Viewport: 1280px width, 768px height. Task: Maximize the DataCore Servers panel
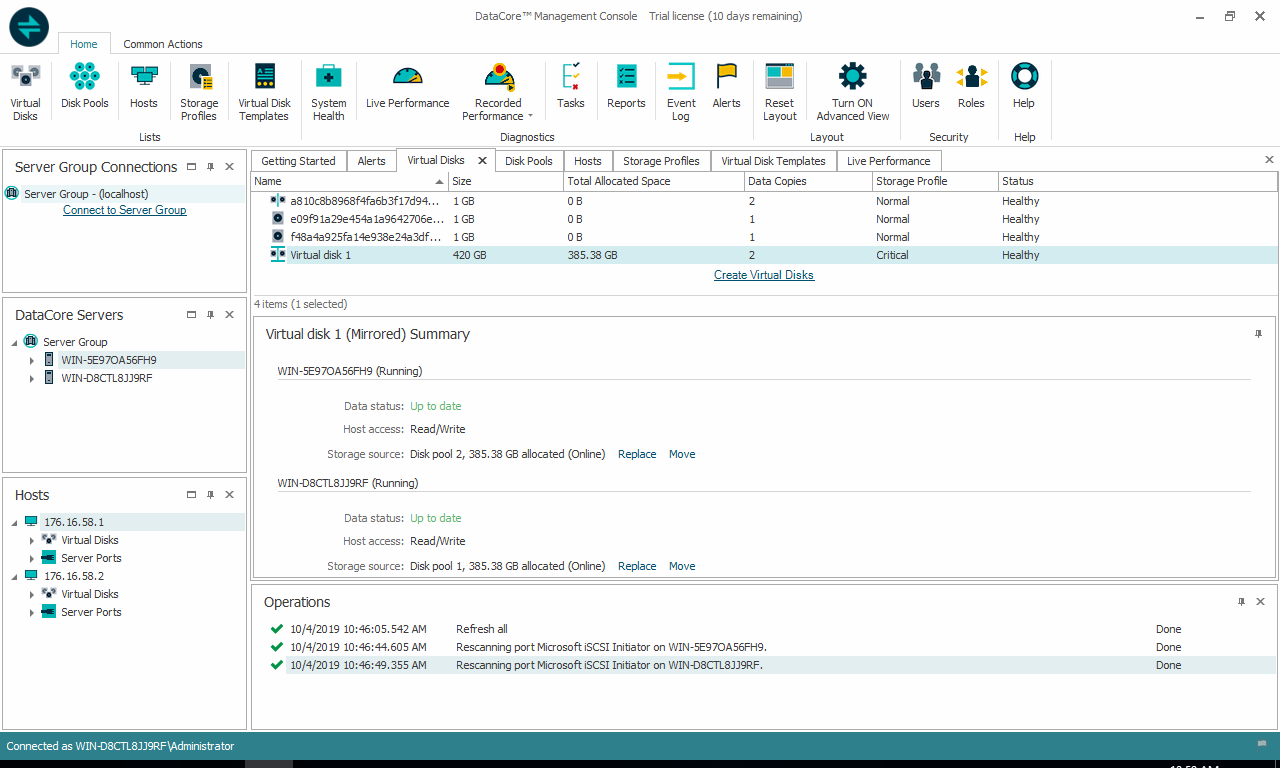pyautogui.click(x=191, y=315)
